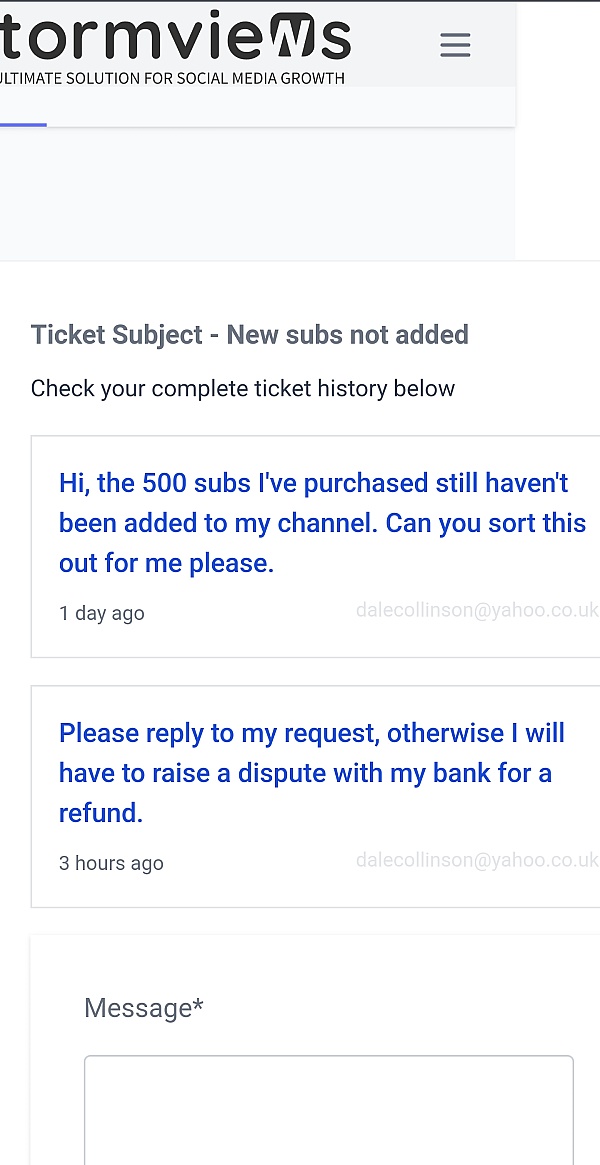The height and width of the screenshot is (1165, 600).
Task: Click the empty grey banner area below header
Action: (x=258, y=193)
